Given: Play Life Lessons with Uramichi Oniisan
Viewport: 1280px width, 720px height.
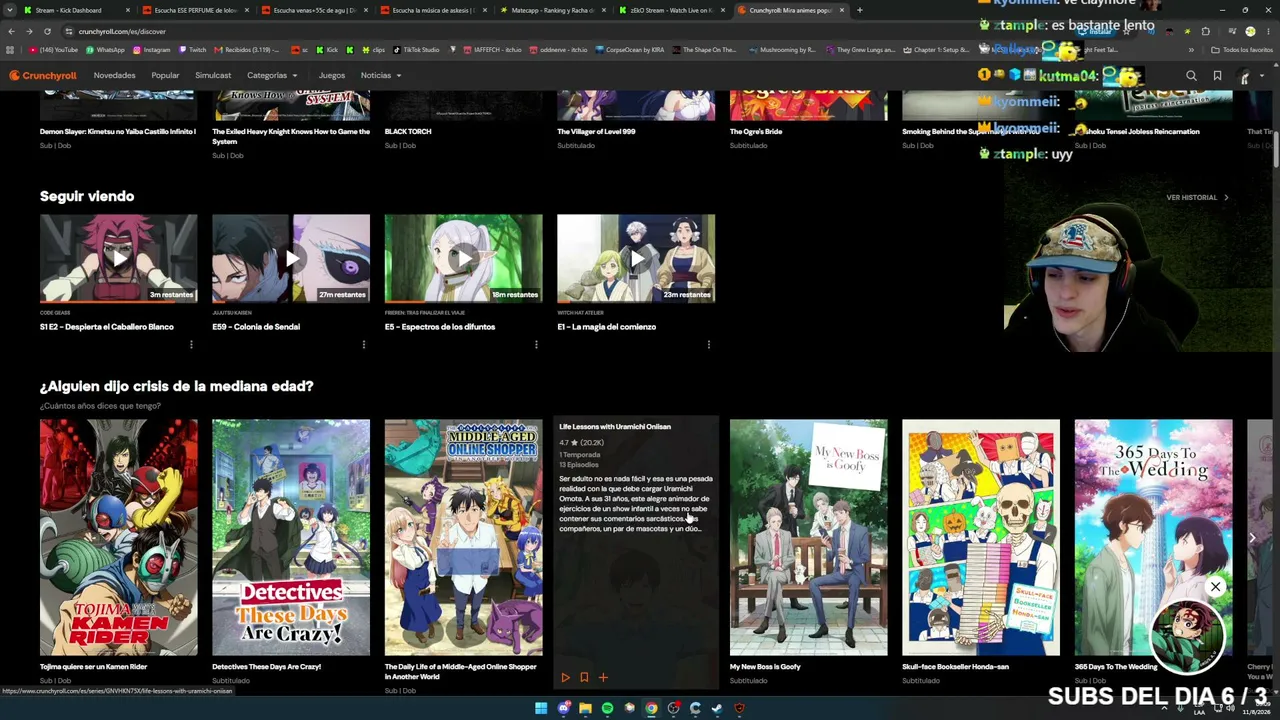Looking at the screenshot, I should [x=565, y=677].
